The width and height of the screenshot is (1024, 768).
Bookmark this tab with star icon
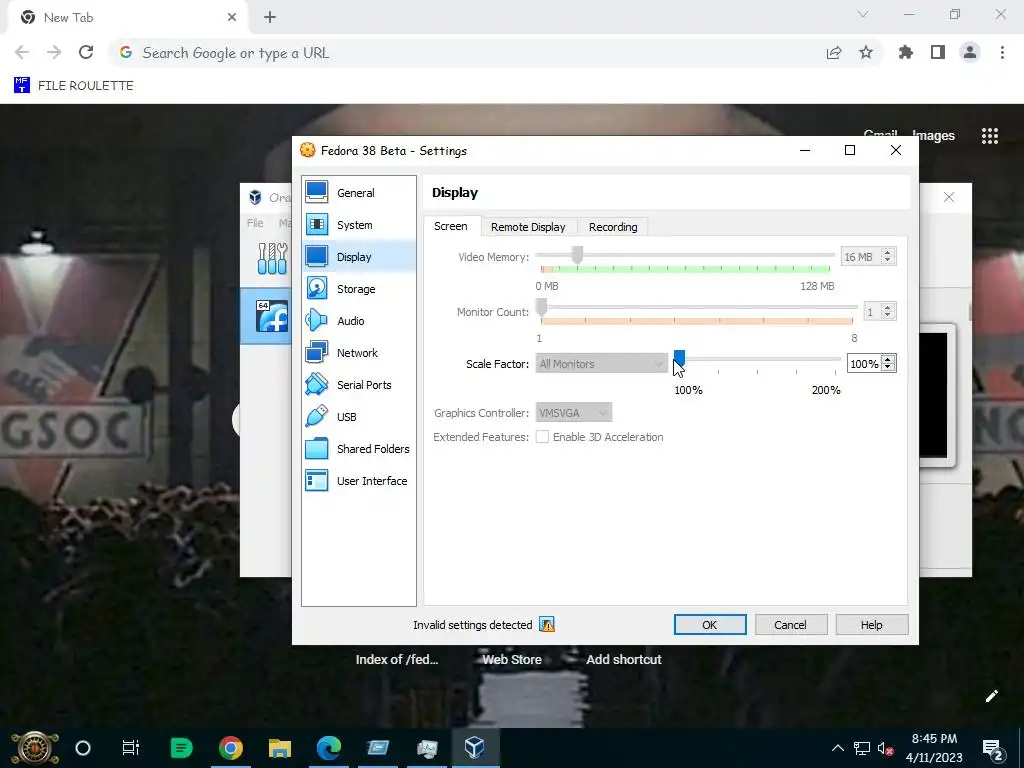[x=866, y=52]
